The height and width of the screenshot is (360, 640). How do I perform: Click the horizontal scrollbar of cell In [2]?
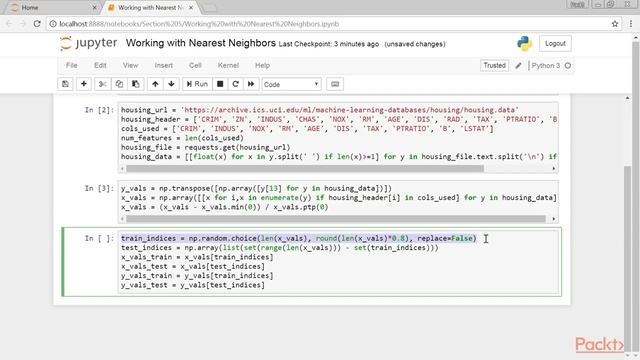(x=305, y=168)
